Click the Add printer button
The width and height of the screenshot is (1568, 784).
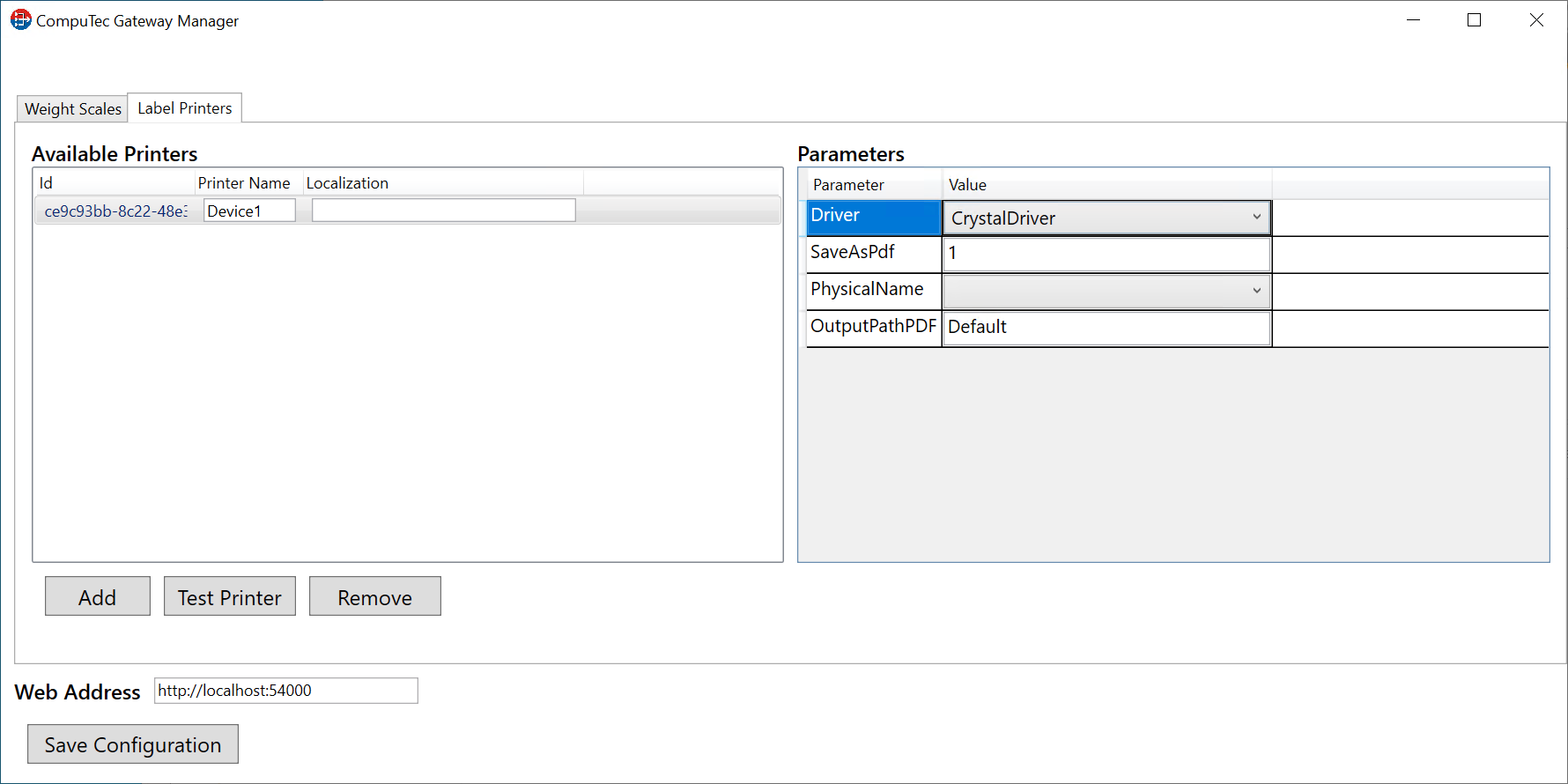click(x=97, y=596)
